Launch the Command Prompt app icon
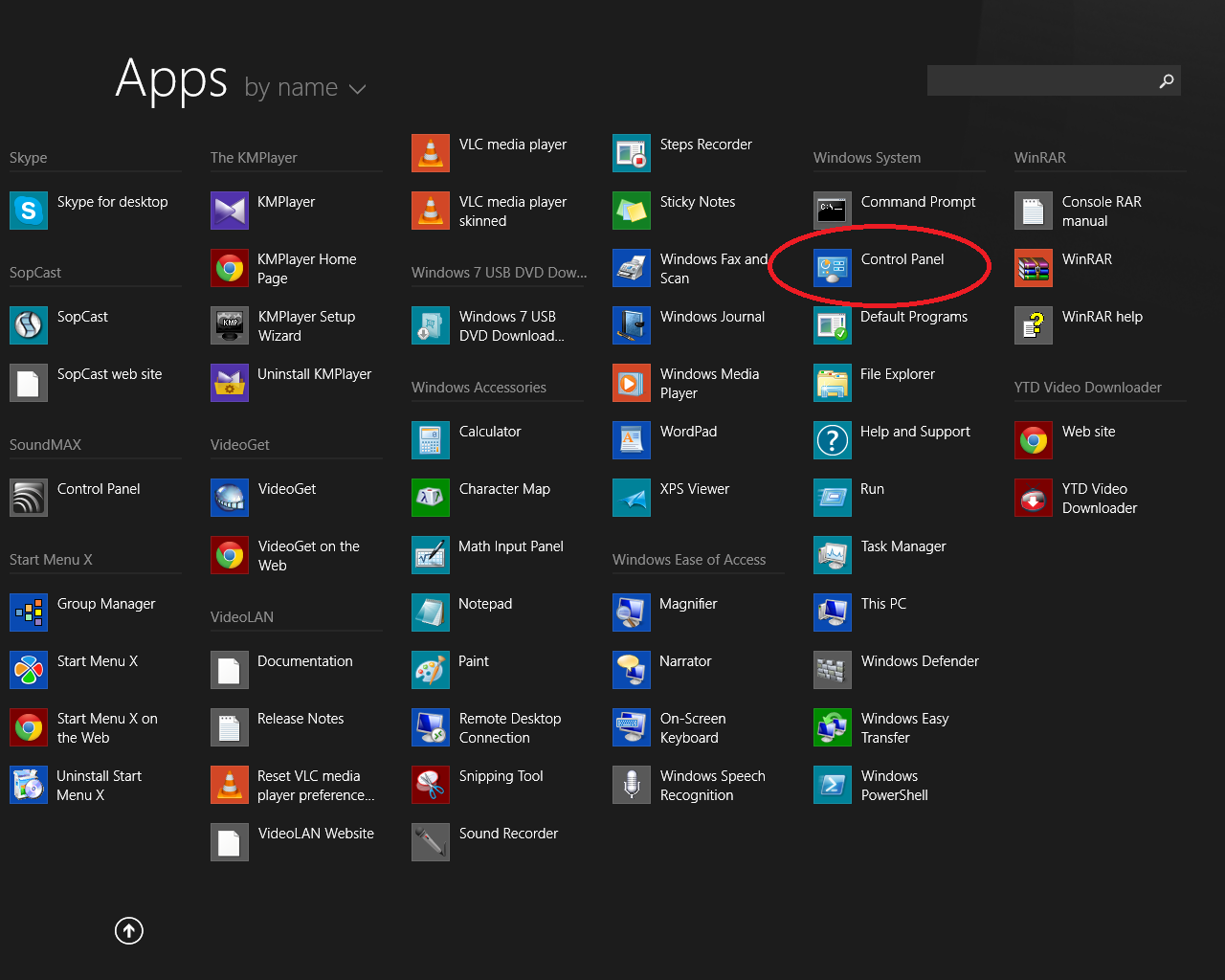The height and width of the screenshot is (980, 1225). tap(832, 211)
